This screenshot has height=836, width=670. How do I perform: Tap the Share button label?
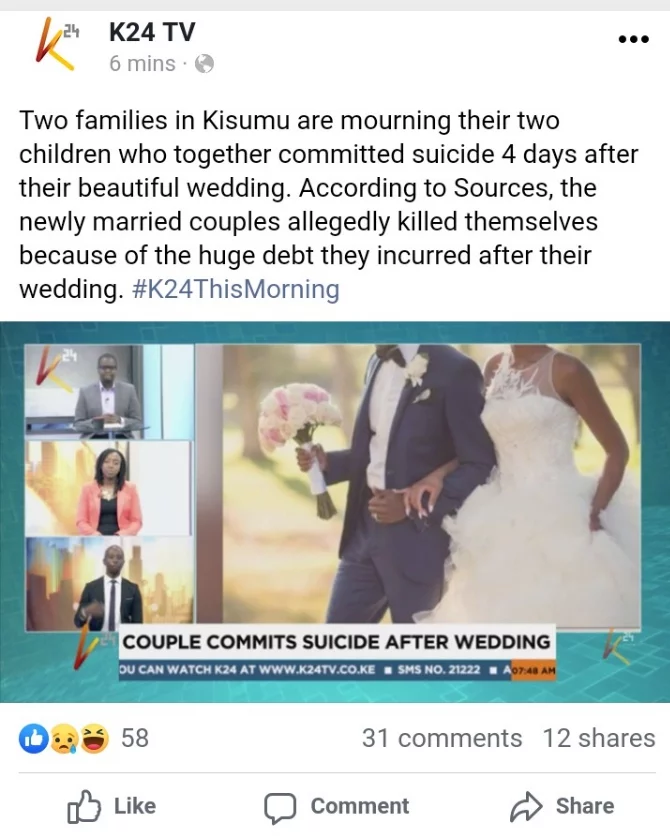coord(585,806)
